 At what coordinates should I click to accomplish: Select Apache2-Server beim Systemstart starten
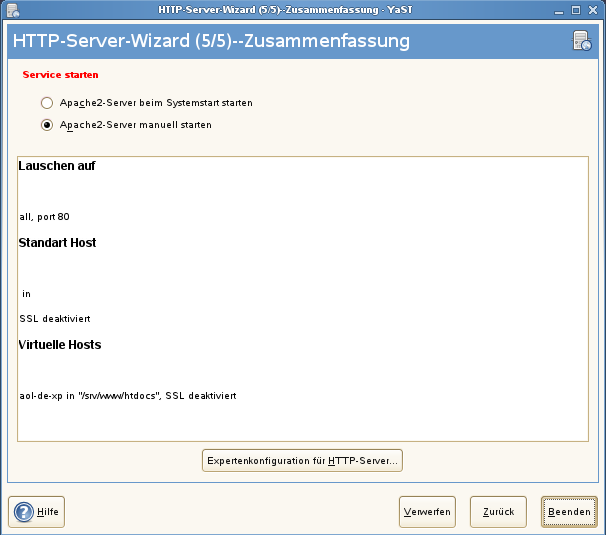46,103
